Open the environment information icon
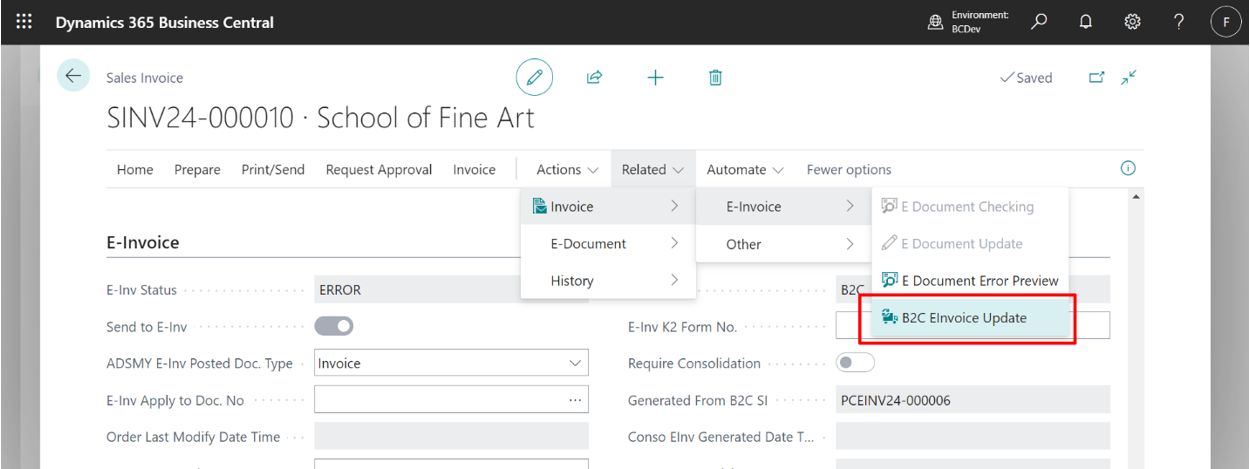 pos(935,23)
